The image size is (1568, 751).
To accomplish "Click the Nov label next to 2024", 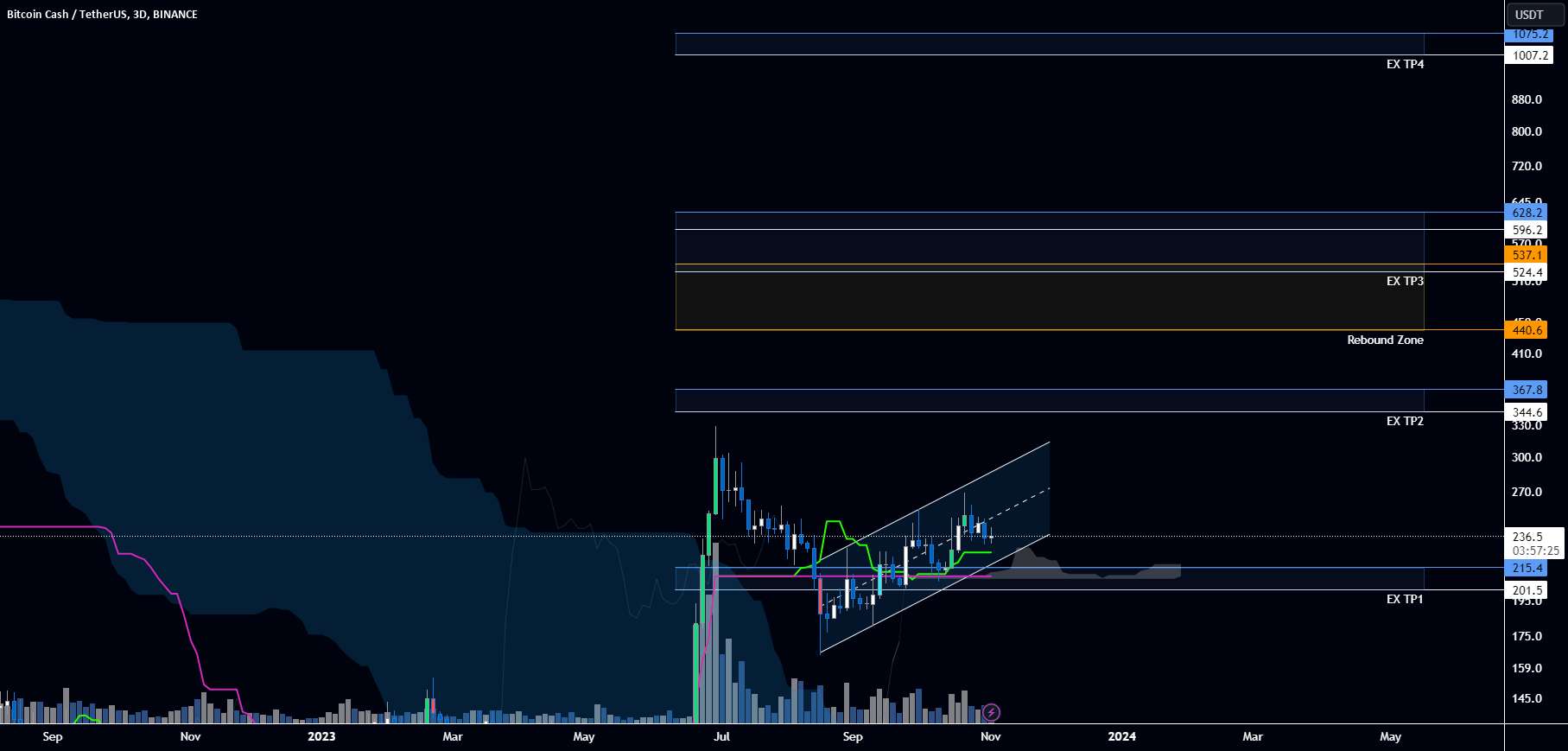I will click(x=991, y=736).
